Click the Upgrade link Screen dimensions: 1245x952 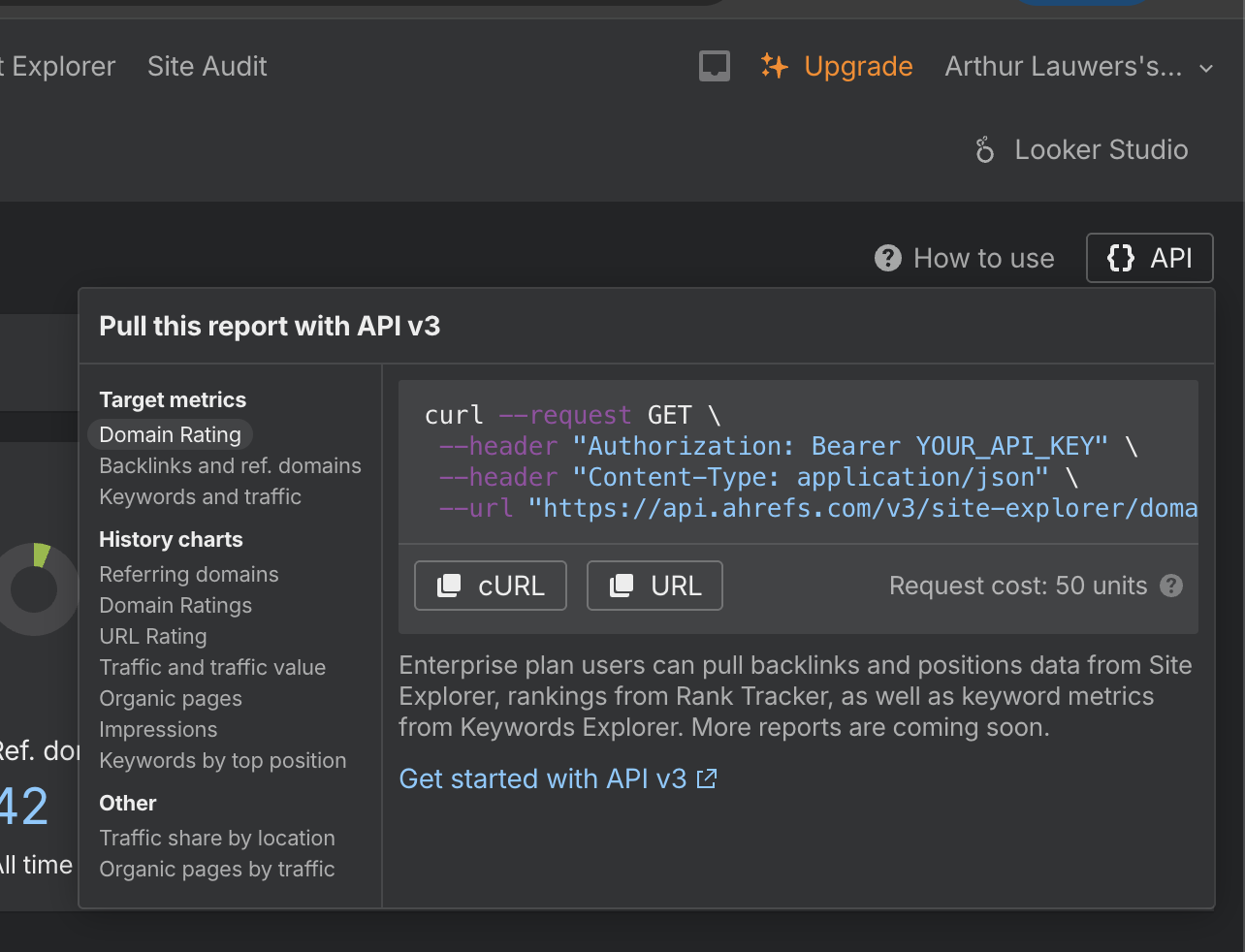[x=858, y=66]
